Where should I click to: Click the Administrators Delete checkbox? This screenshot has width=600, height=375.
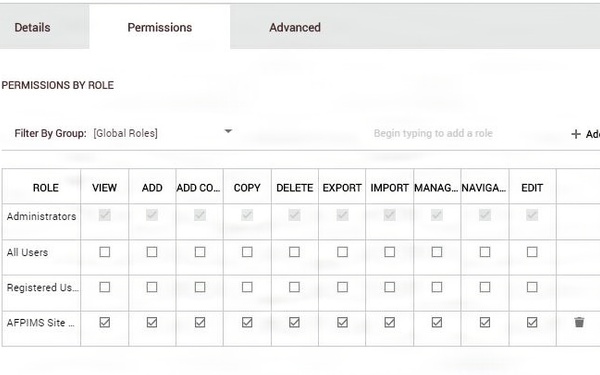(x=294, y=215)
